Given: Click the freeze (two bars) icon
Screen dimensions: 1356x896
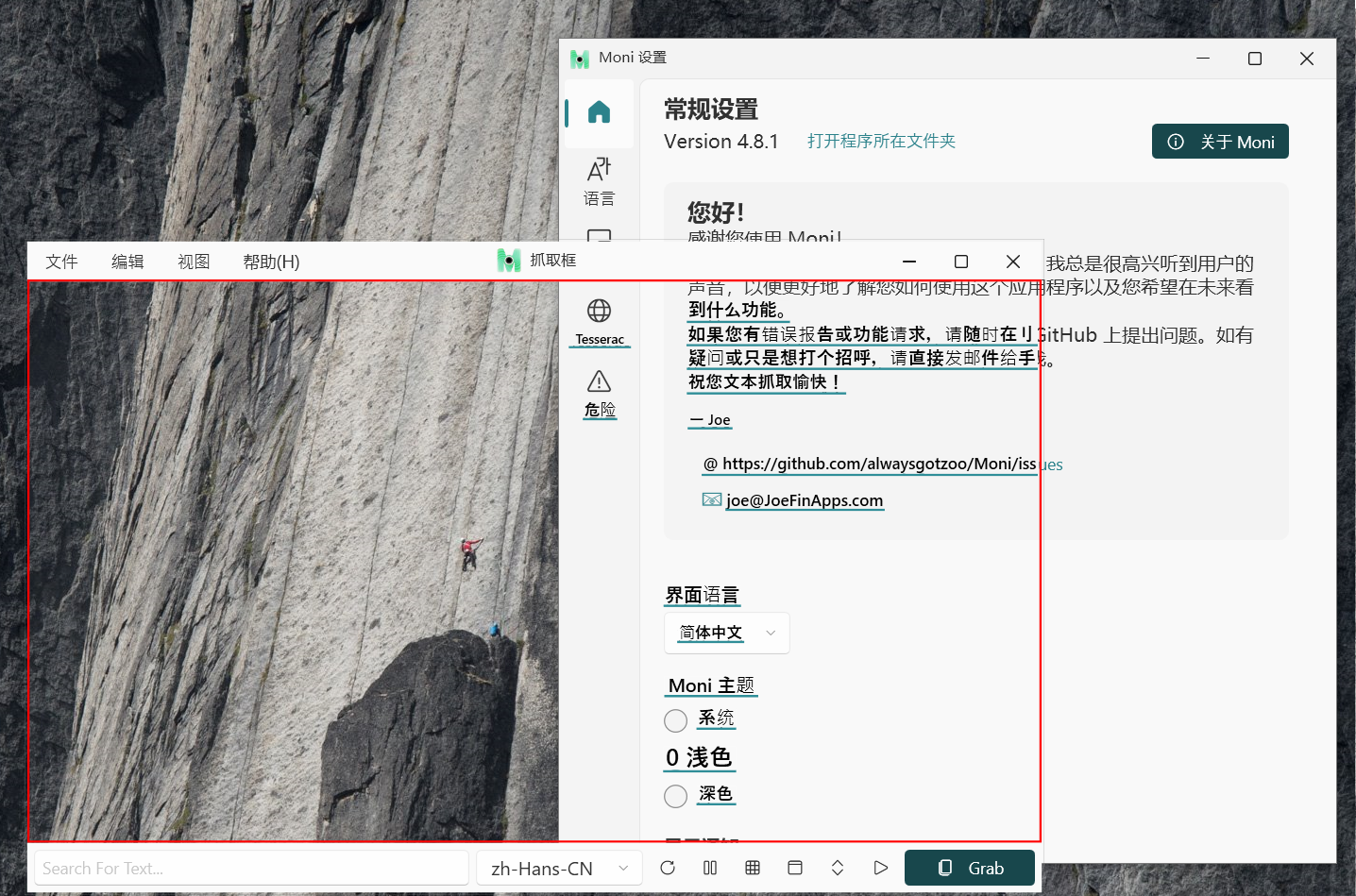Looking at the screenshot, I should coord(710,868).
